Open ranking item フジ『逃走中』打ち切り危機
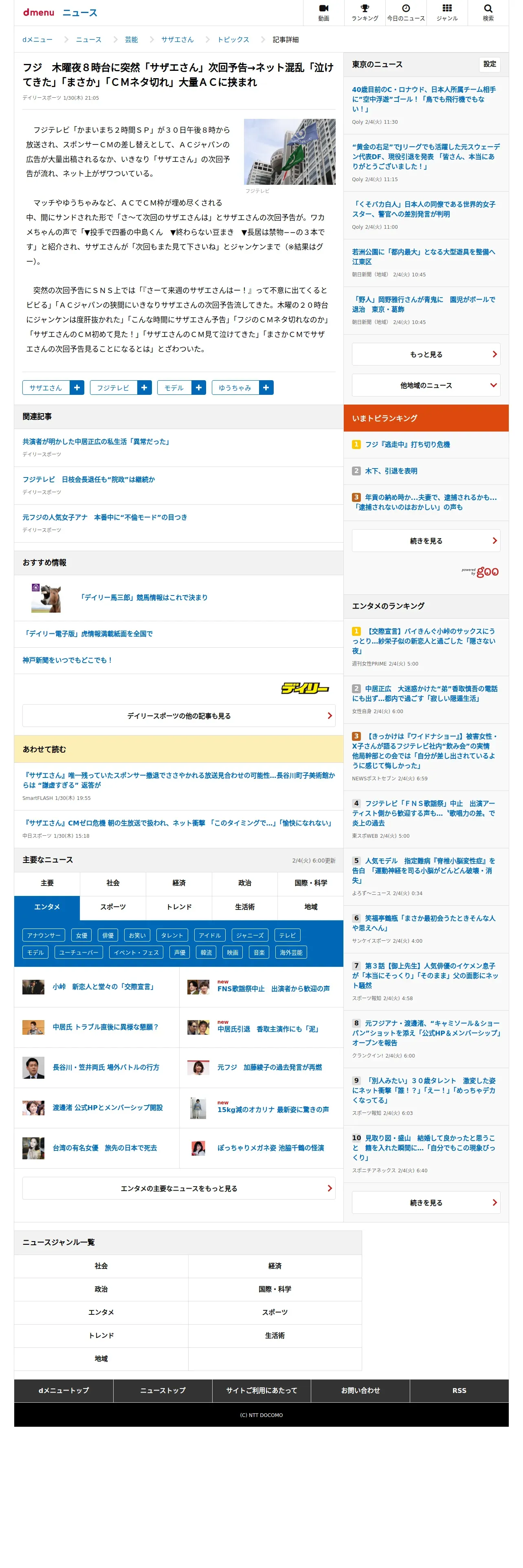Viewport: 523px width, 1568px height. (x=407, y=445)
